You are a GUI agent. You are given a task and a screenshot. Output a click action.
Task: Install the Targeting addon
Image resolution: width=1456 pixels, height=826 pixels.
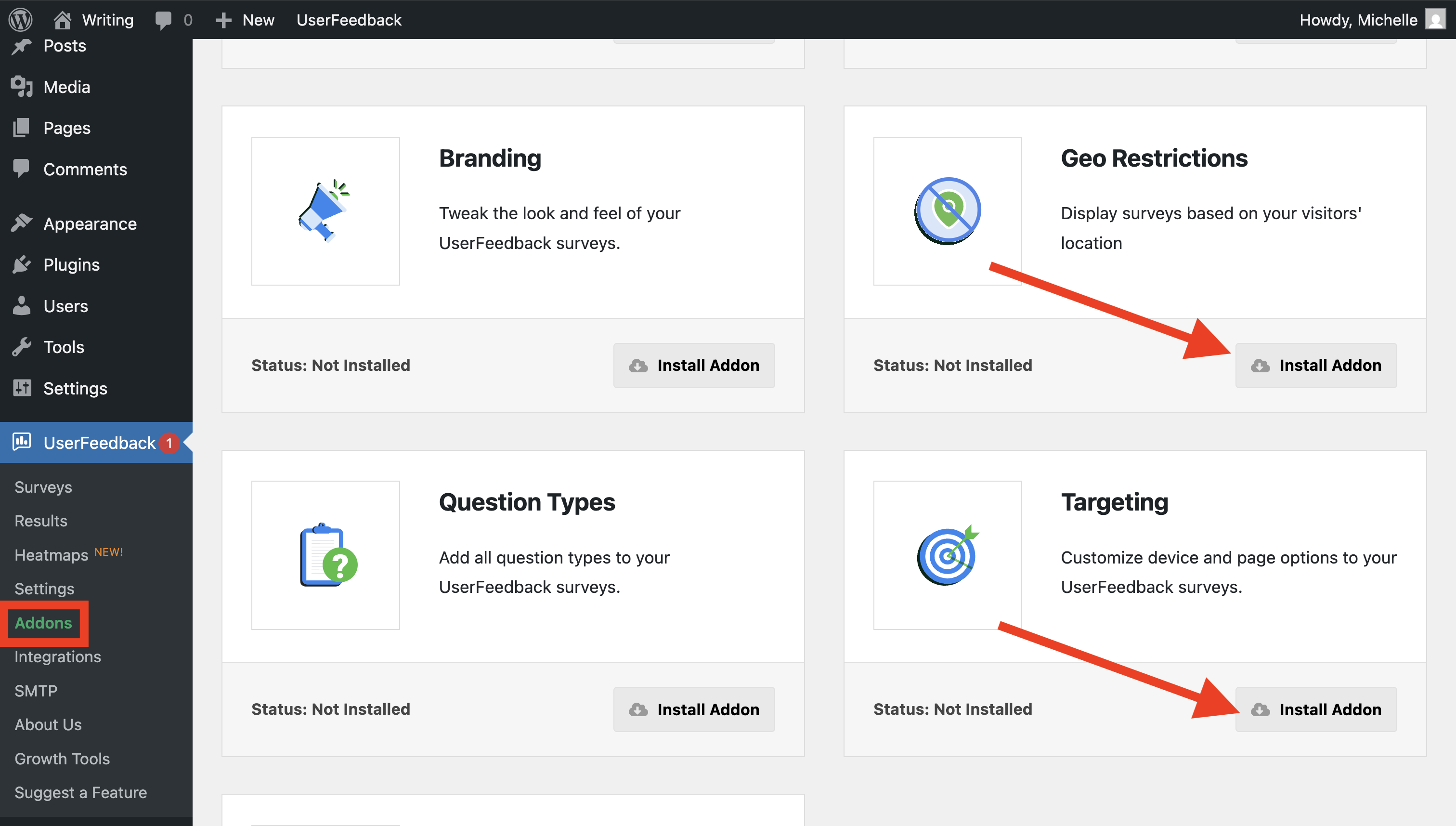[x=1316, y=709]
